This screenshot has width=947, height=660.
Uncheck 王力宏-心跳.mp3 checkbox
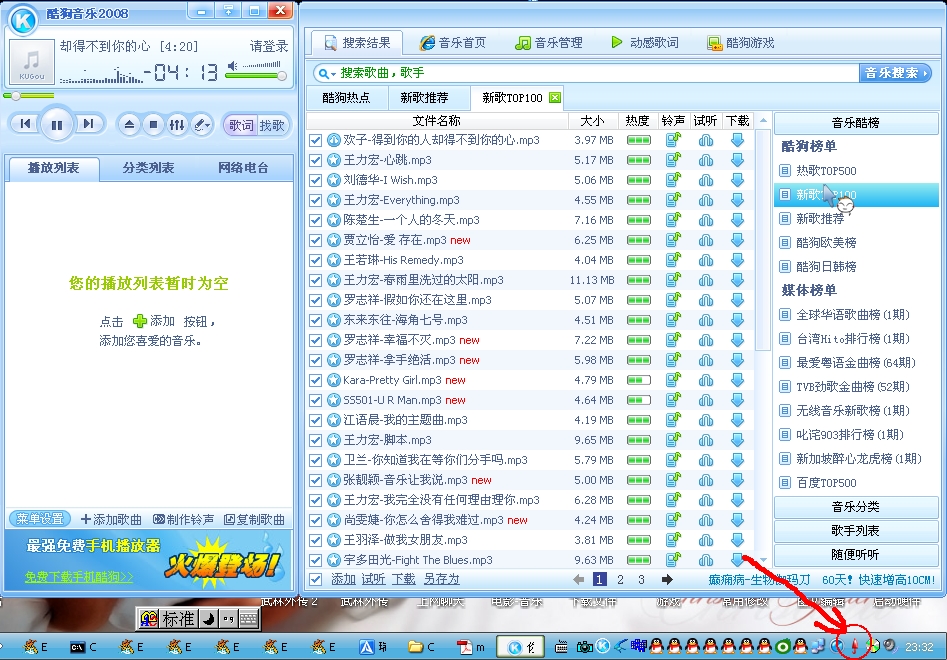(x=315, y=161)
